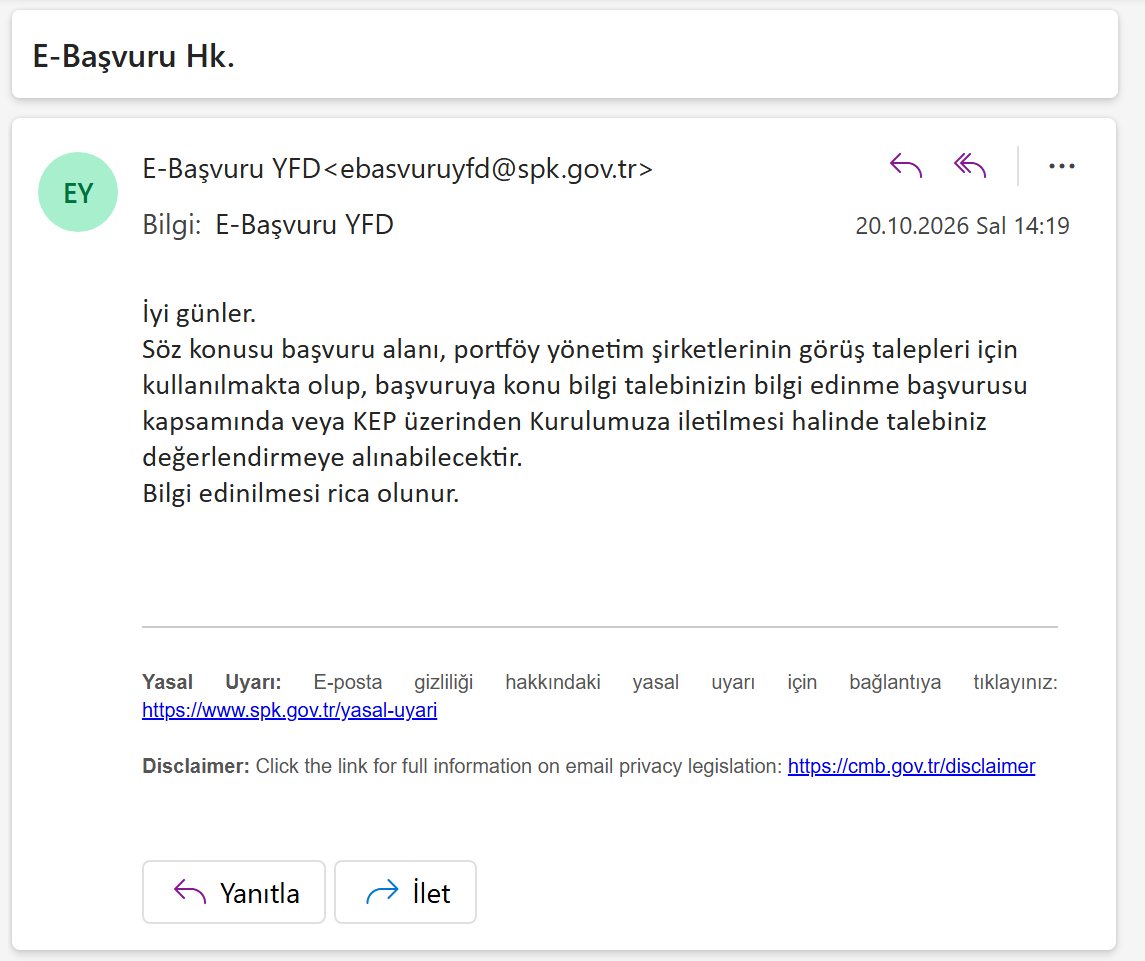This screenshot has width=1145, height=961.
Task: Click the Disclaimer label
Action: (196, 766)
